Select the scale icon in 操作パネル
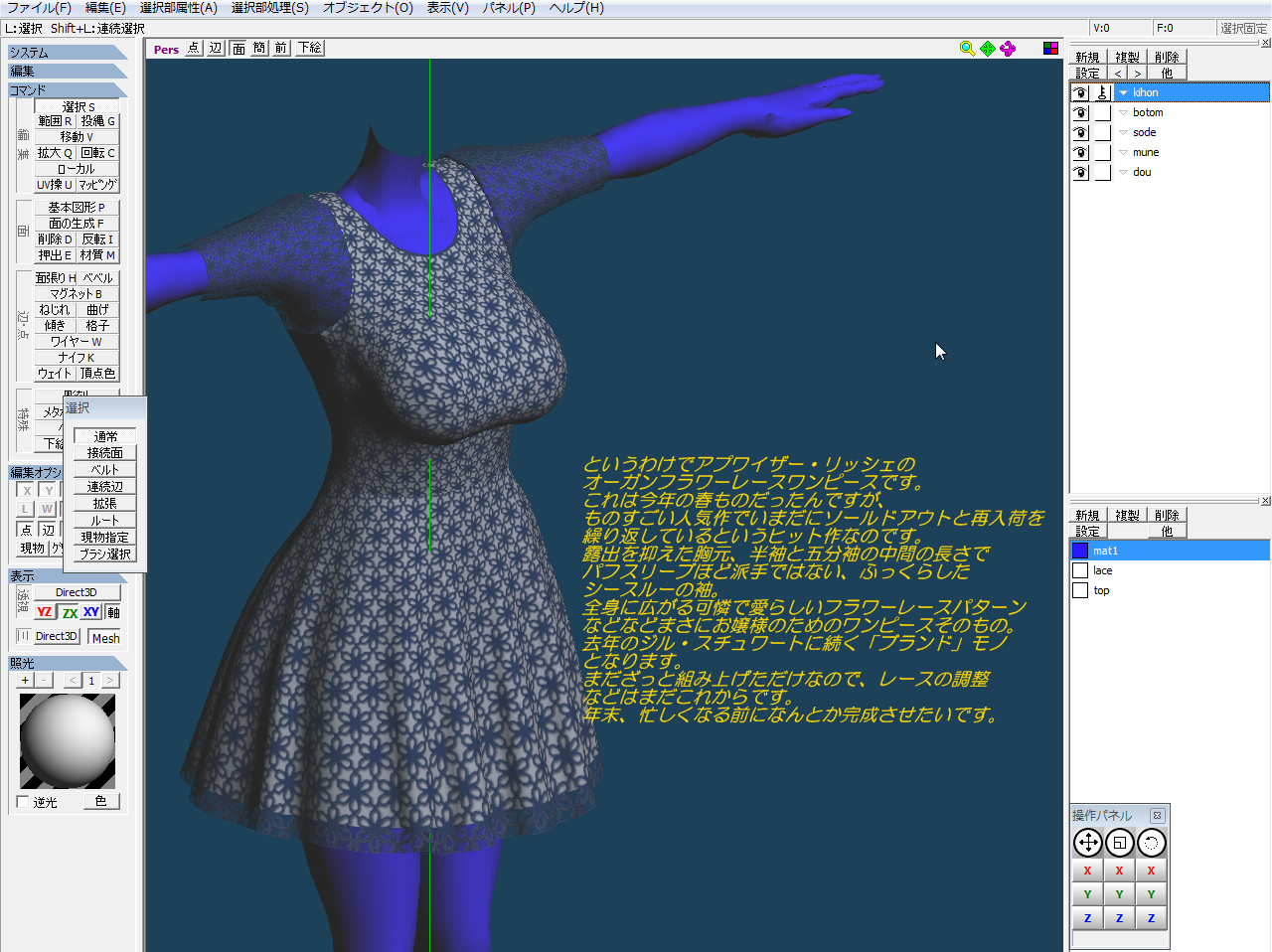The height and width of the screenshot is (952, 1272). [1120, 843]
